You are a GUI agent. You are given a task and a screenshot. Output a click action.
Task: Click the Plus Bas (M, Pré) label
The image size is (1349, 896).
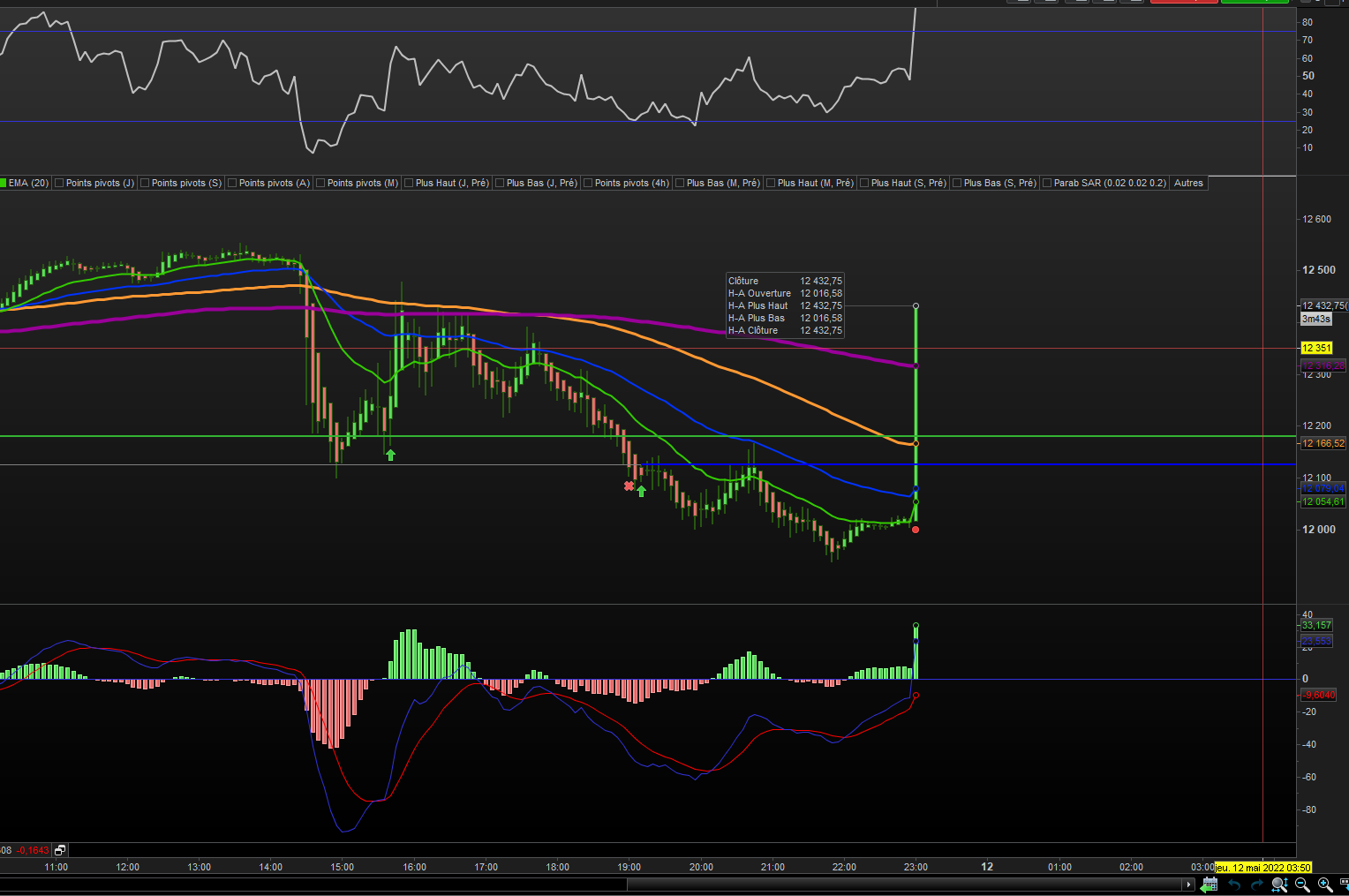[x=722, y=184]
